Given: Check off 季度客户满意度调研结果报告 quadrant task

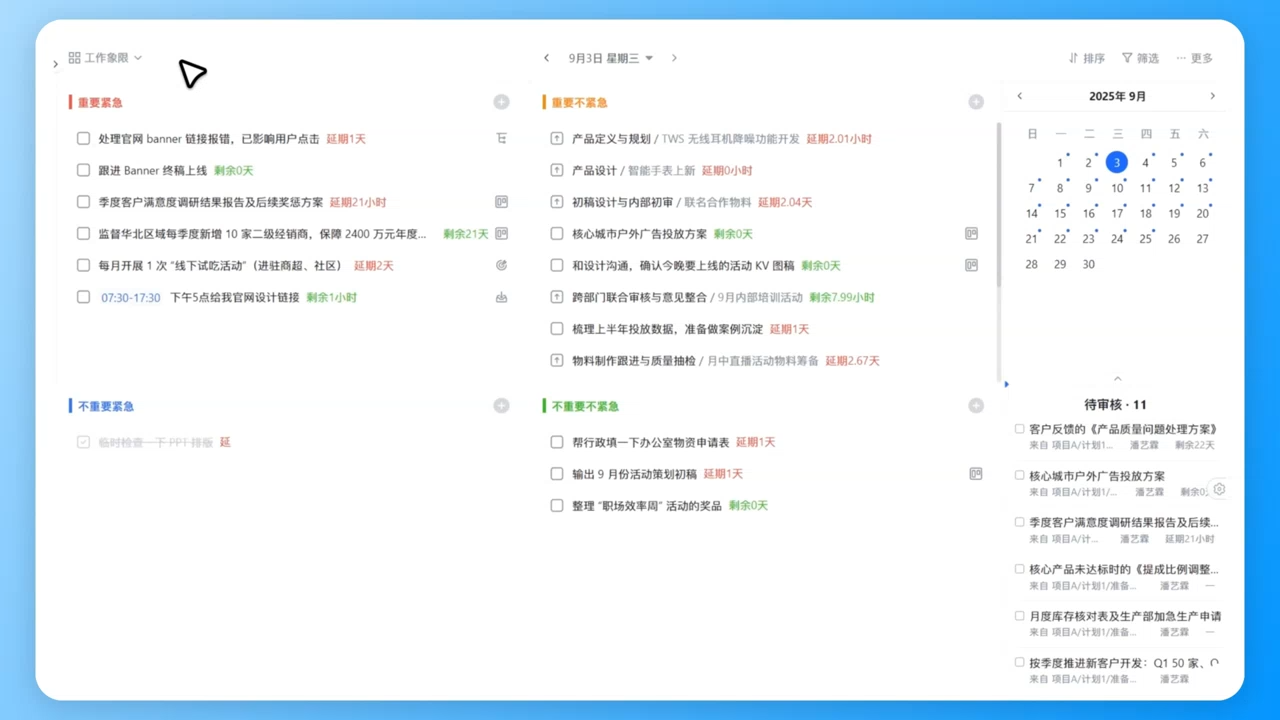Looking at the screenshot, I should [x=84, y=202].
